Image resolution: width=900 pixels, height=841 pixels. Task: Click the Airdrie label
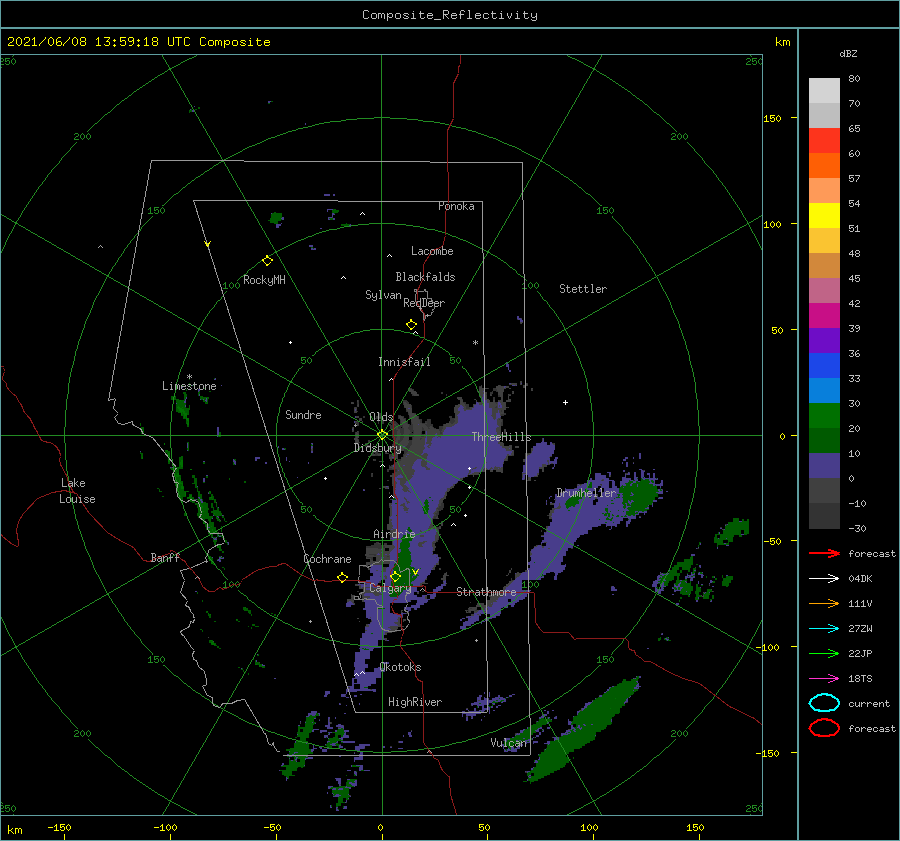pyautogui.click(x=394, y=534)
